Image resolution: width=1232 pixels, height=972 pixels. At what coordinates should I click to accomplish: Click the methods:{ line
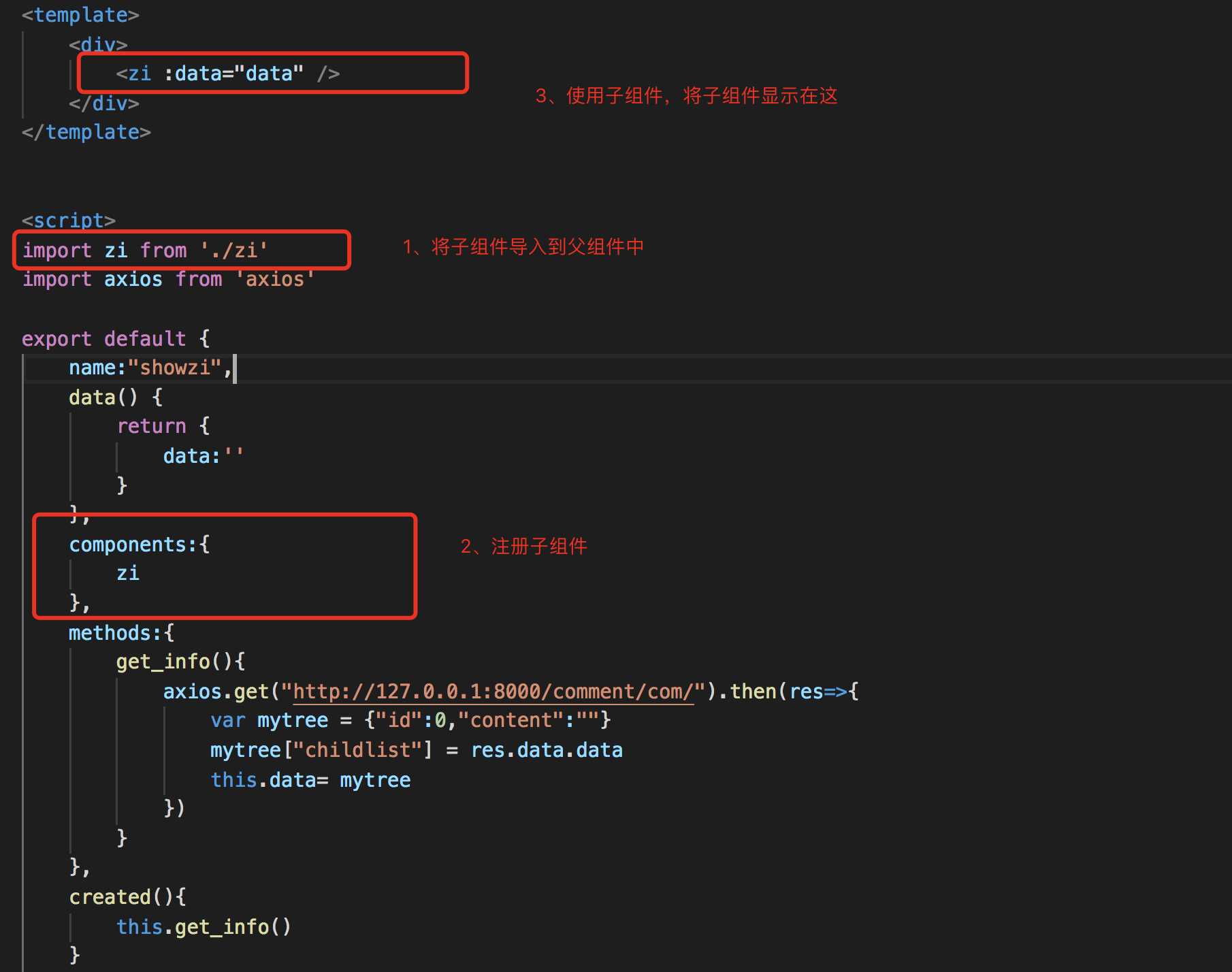tap(122, 633)
